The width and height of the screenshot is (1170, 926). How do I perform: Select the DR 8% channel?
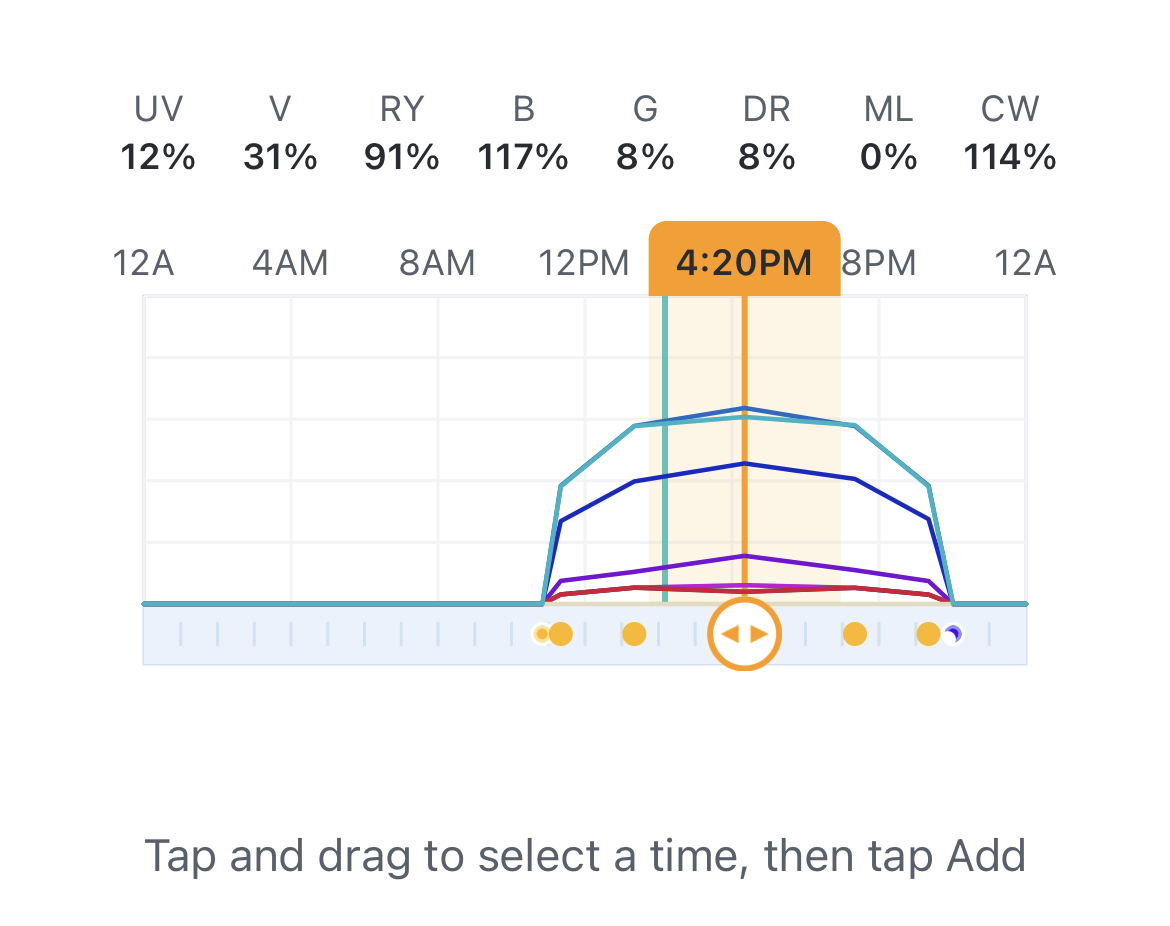click(x=767, y=133)
